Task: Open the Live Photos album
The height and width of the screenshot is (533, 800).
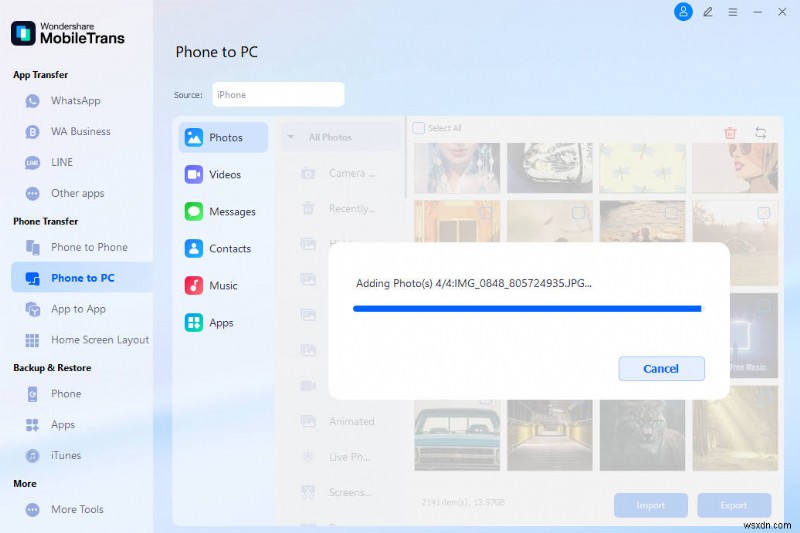Action: click(337, 457)
